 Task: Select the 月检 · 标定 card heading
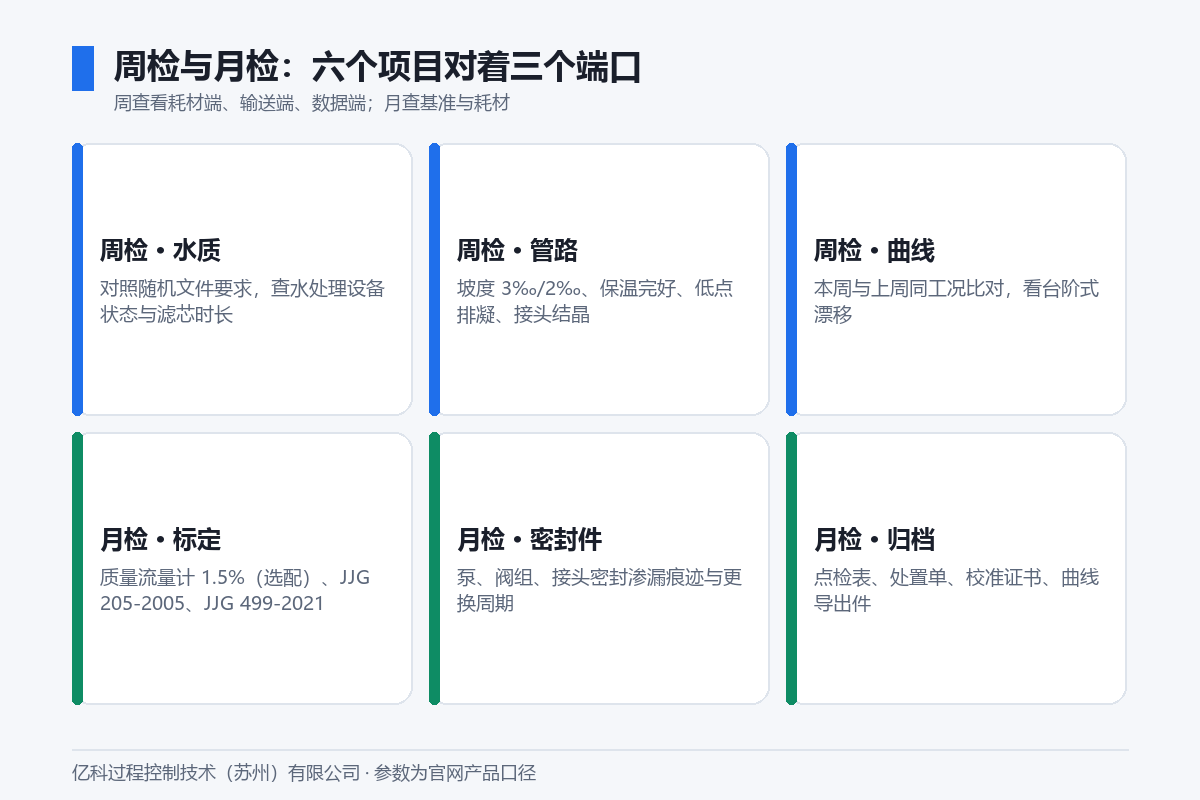click(x=160, y=540)
